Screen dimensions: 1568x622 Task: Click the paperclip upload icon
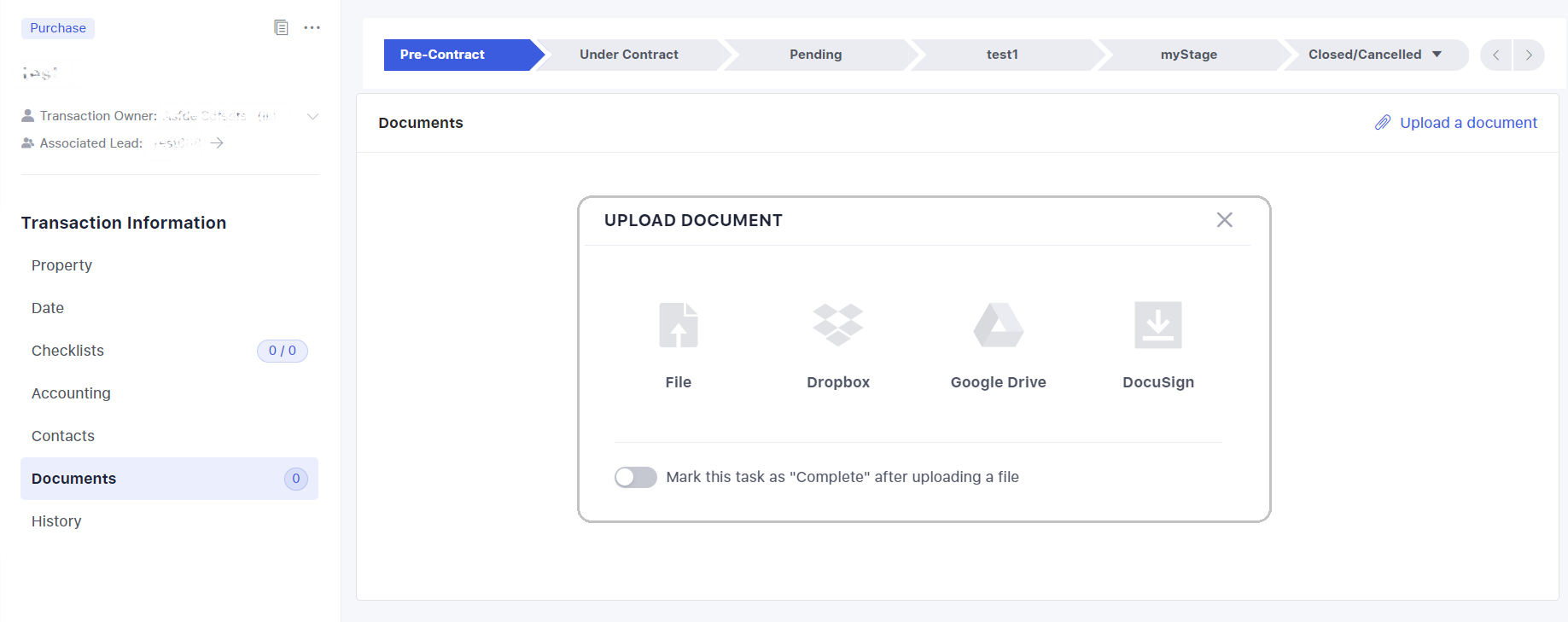1383,123
